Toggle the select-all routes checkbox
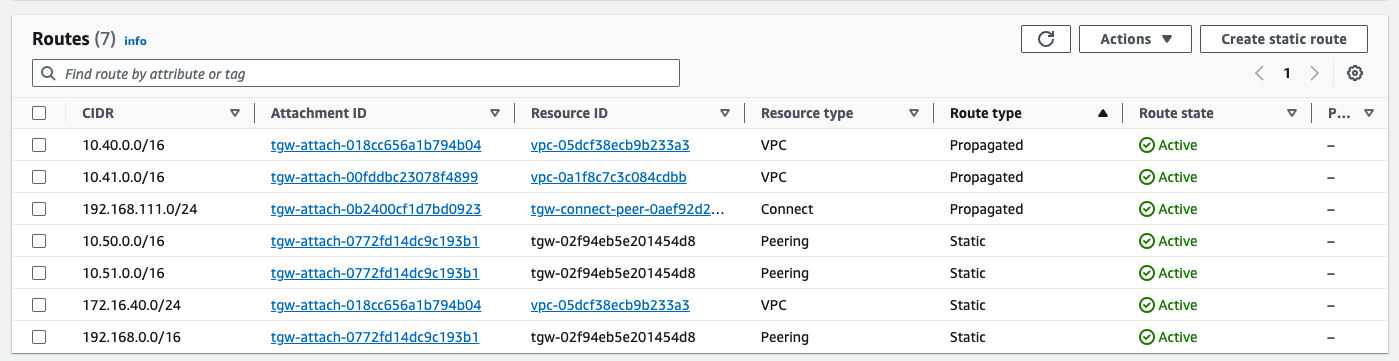Viewport: 1399px width, 361px height. [39, 113]
